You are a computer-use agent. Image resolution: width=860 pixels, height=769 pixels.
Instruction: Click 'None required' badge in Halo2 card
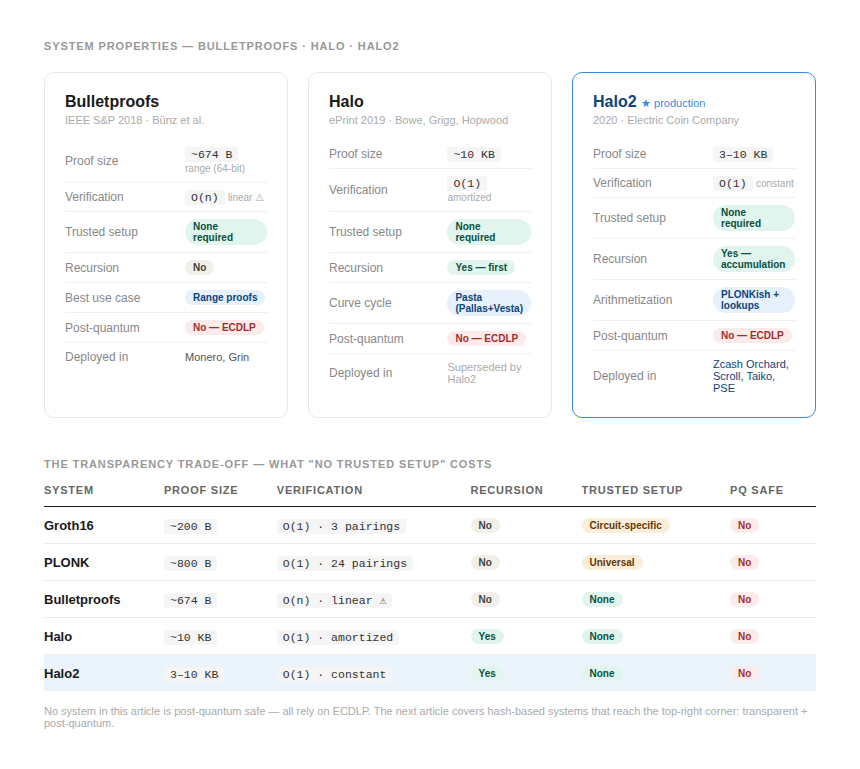pos(753,218)
